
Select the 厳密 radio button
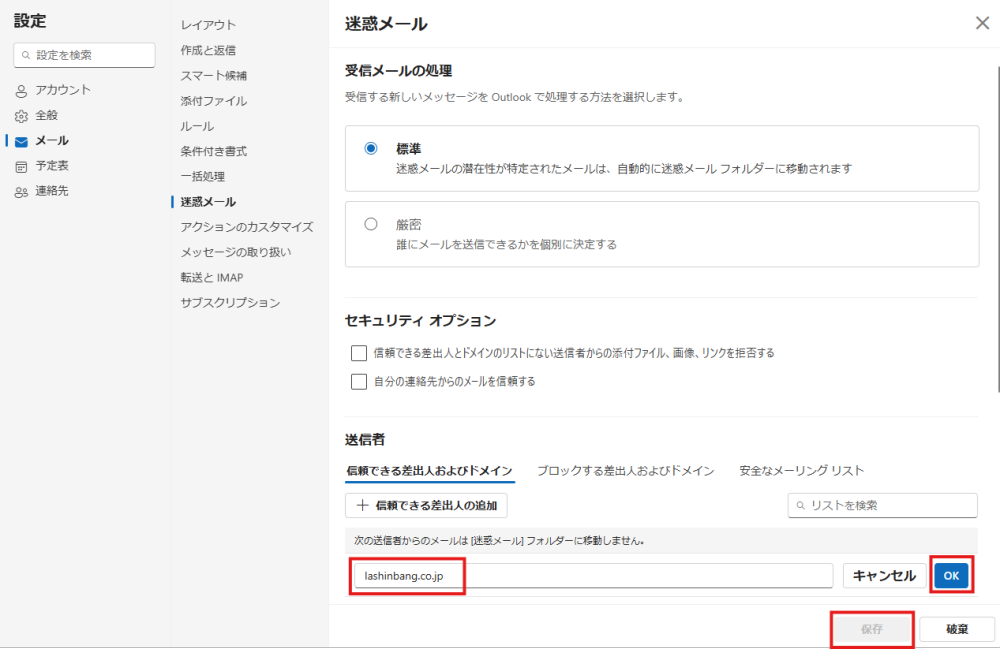[371, 224]
